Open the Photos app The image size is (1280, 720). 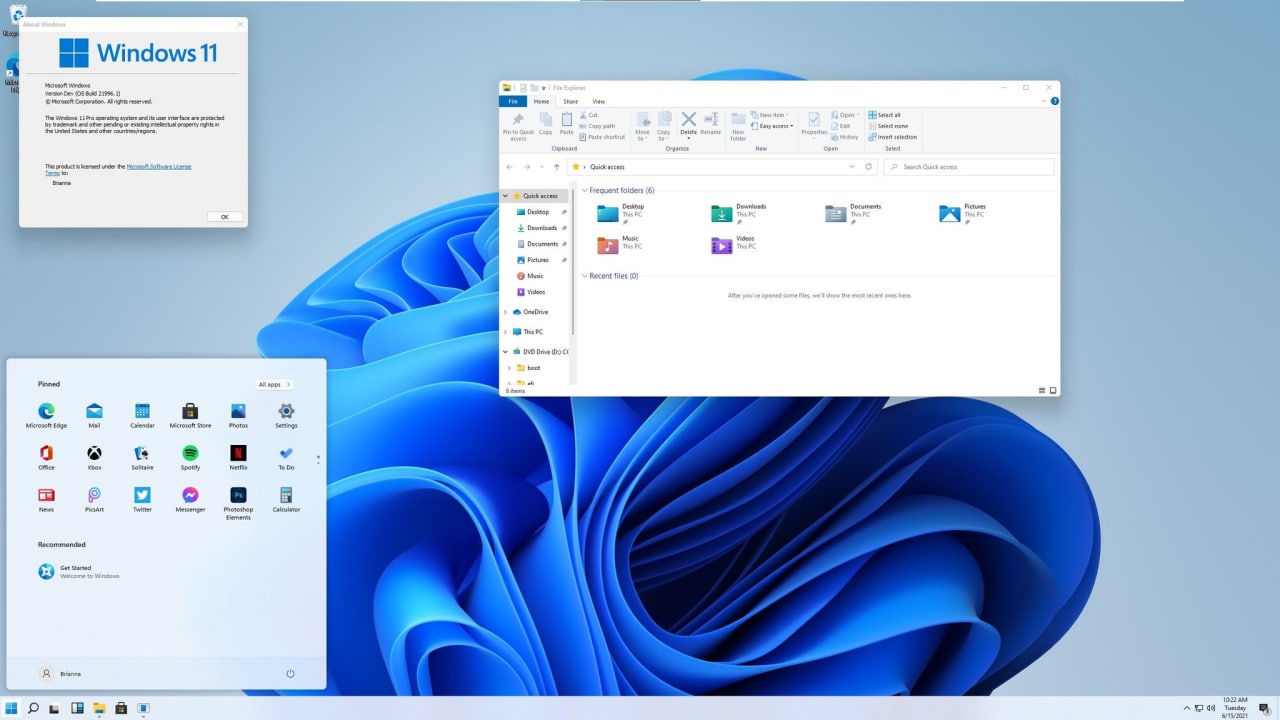click(x=238, y=416)
